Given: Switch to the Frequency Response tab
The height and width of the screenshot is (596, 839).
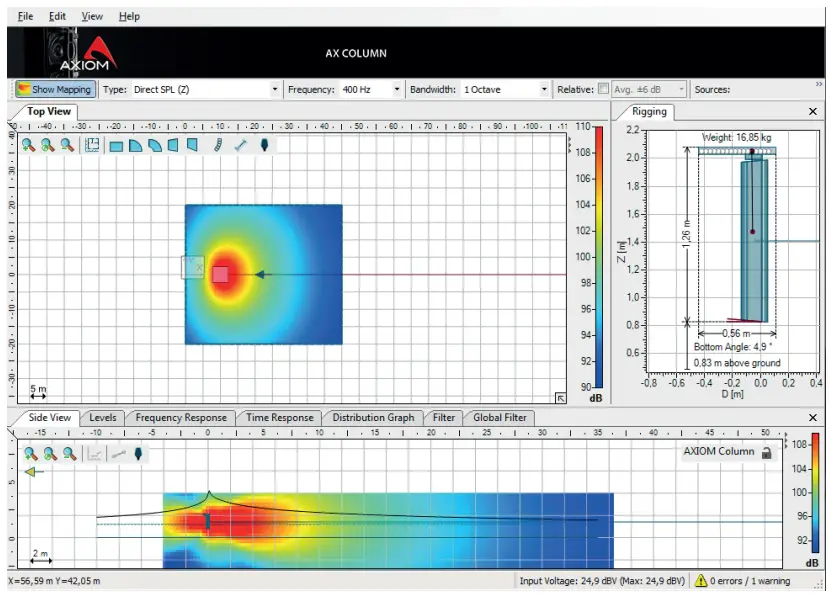Looking at the screenshot, I should [x=181, y=417].
